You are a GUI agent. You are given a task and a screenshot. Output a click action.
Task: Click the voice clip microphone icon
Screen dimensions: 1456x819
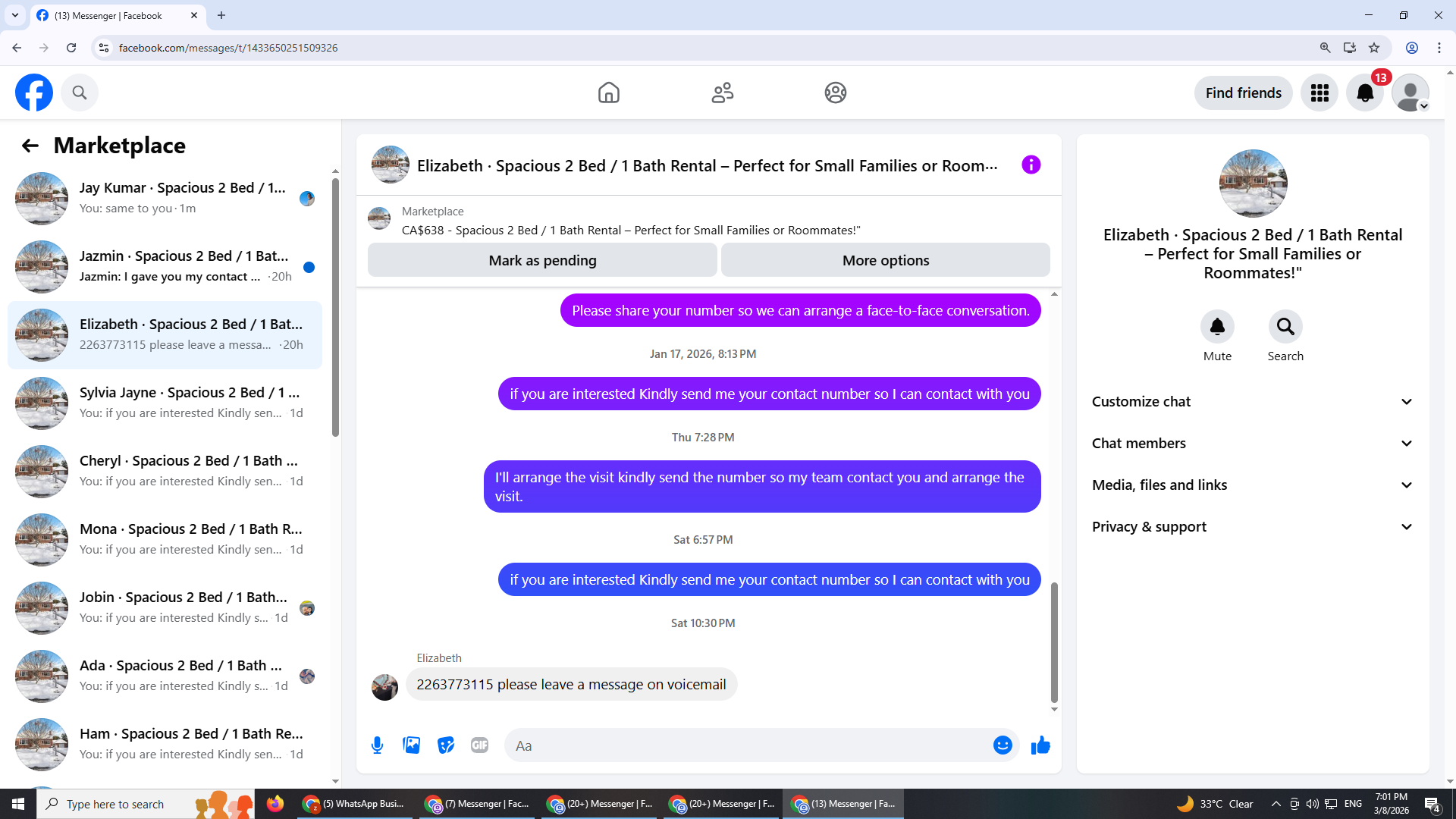tap(377, 745)
